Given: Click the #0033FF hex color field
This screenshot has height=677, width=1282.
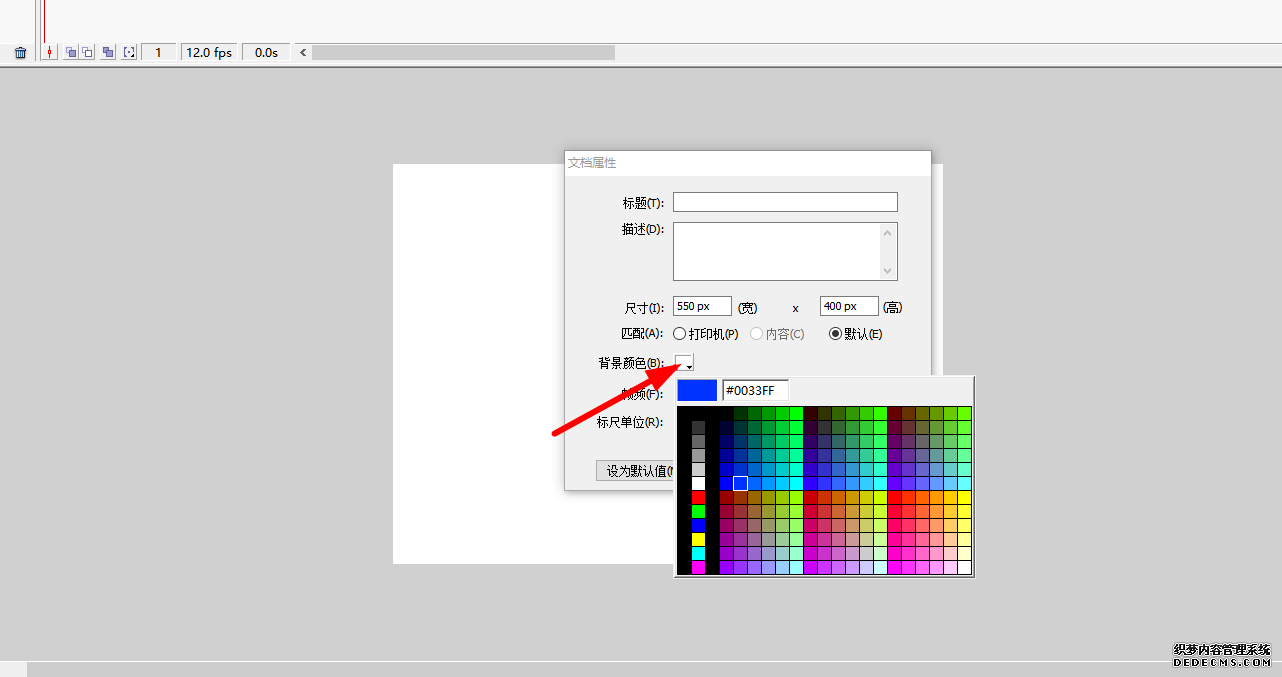Looking at the screenshot, I should point(755,391).
